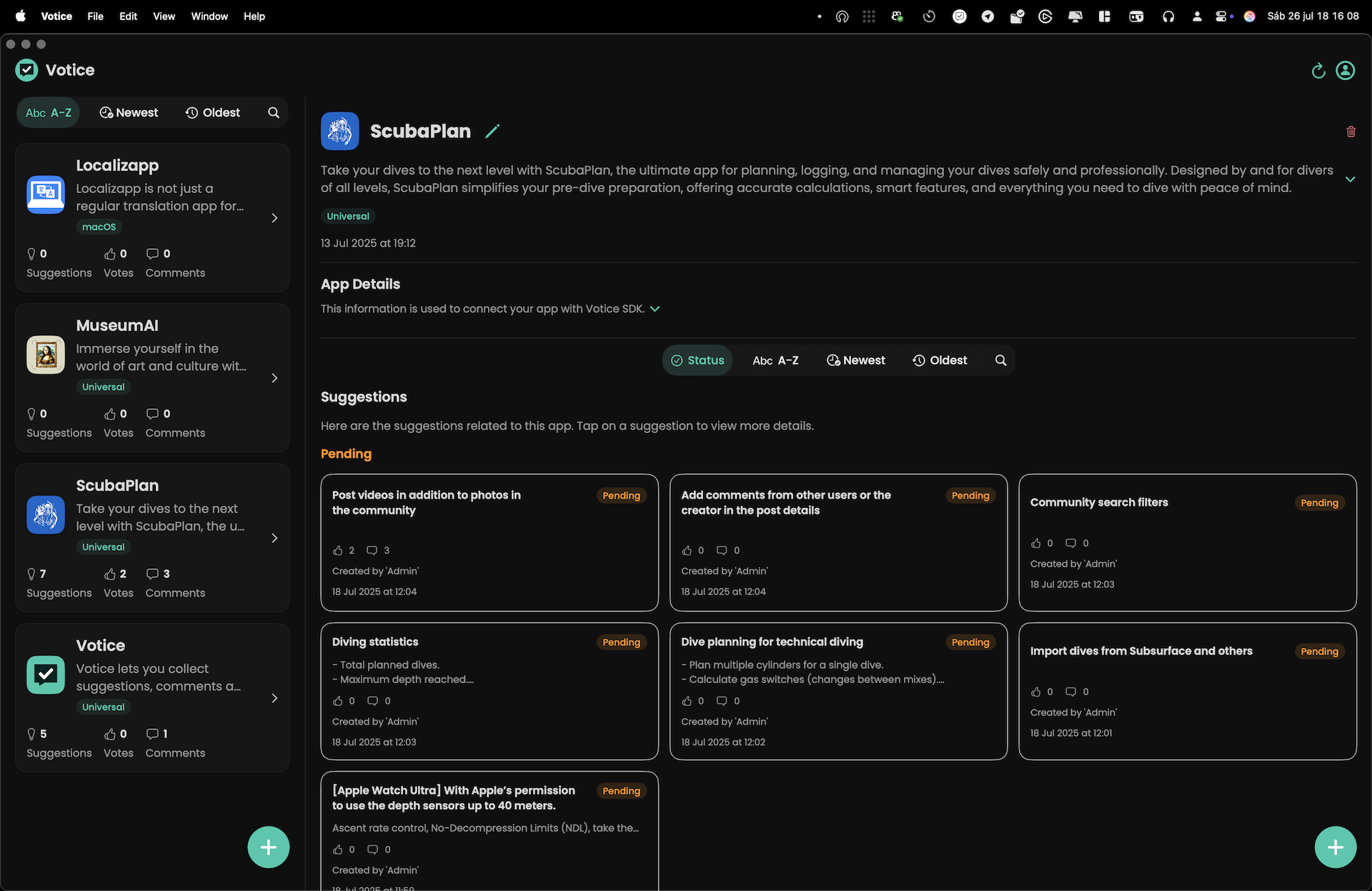Expand the ScubaPlan description chevron

(x=1350, y=179)
